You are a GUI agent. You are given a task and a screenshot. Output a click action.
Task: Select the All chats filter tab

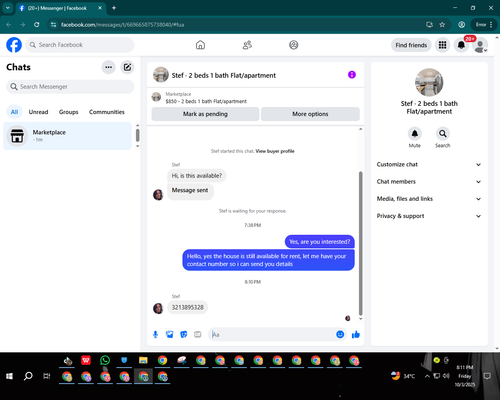coord(14,112)
